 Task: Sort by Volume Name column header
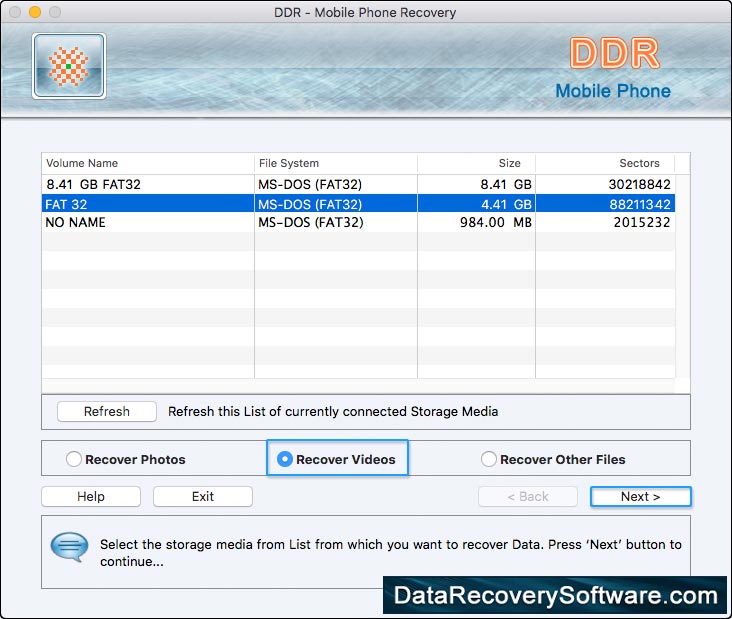pos(148,163)
